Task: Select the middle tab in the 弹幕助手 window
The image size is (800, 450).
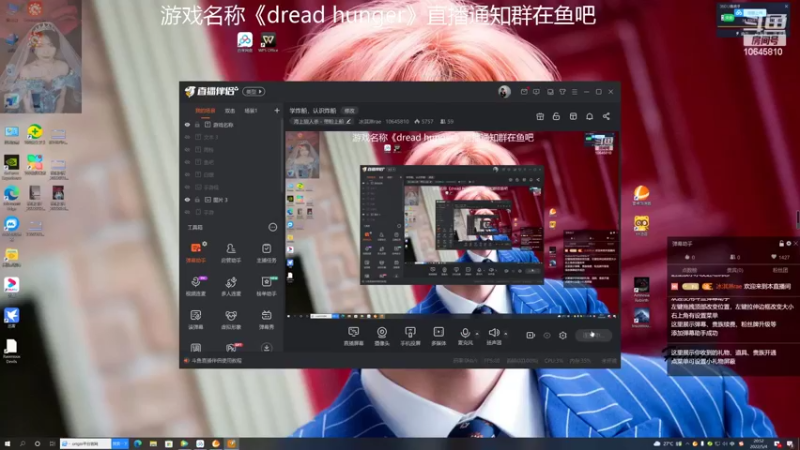Action: click(735, 270)
